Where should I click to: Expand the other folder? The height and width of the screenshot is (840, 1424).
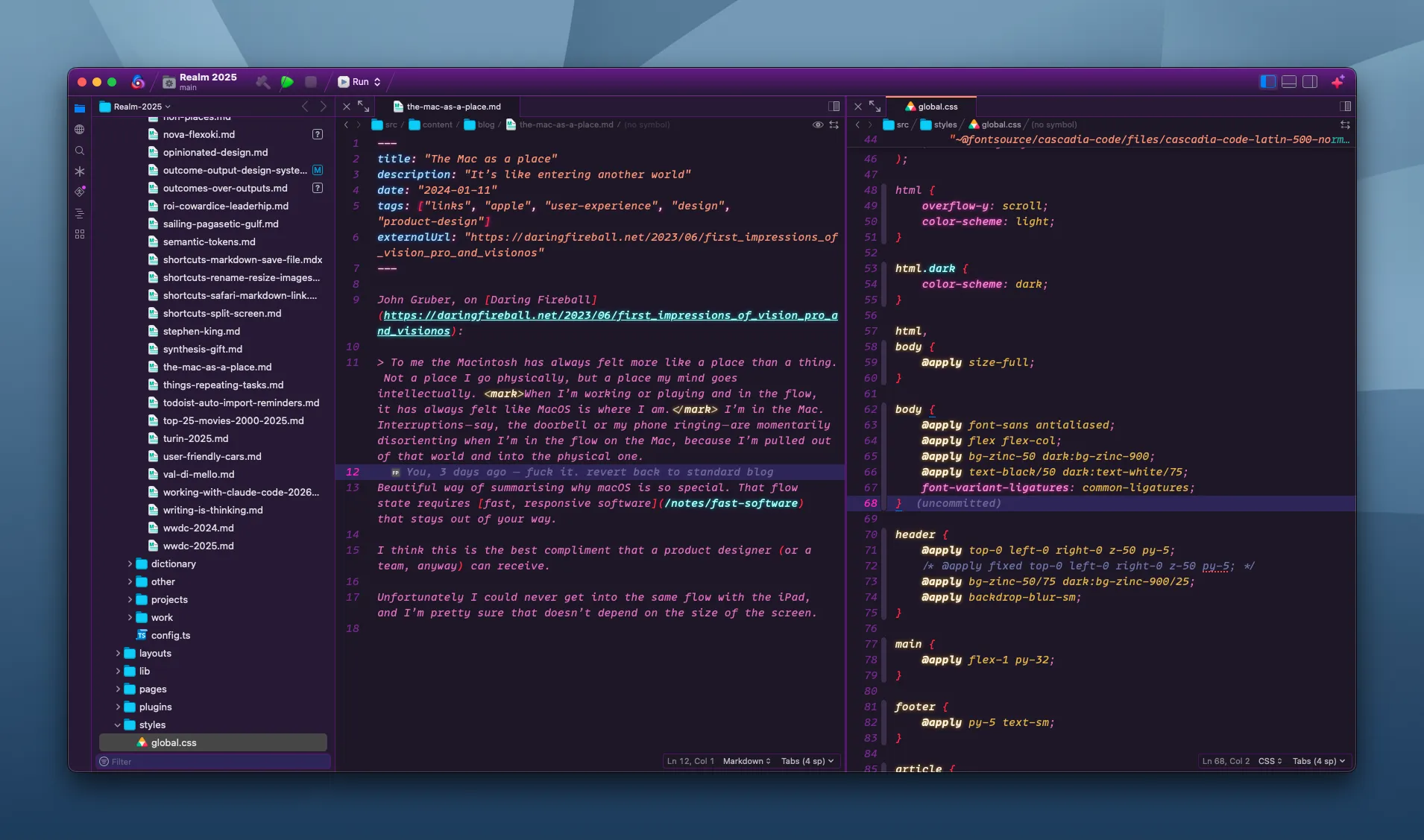pos(130,582)
